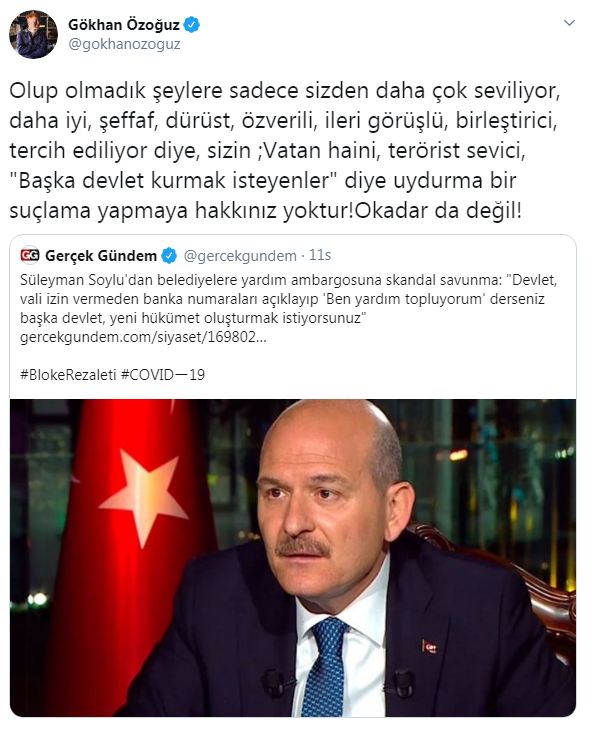Screen dimensions: 592x729
Task: Click the Gerçek Gündem GG logo icon
Action: pyautogui.click(x=30, y=255)
